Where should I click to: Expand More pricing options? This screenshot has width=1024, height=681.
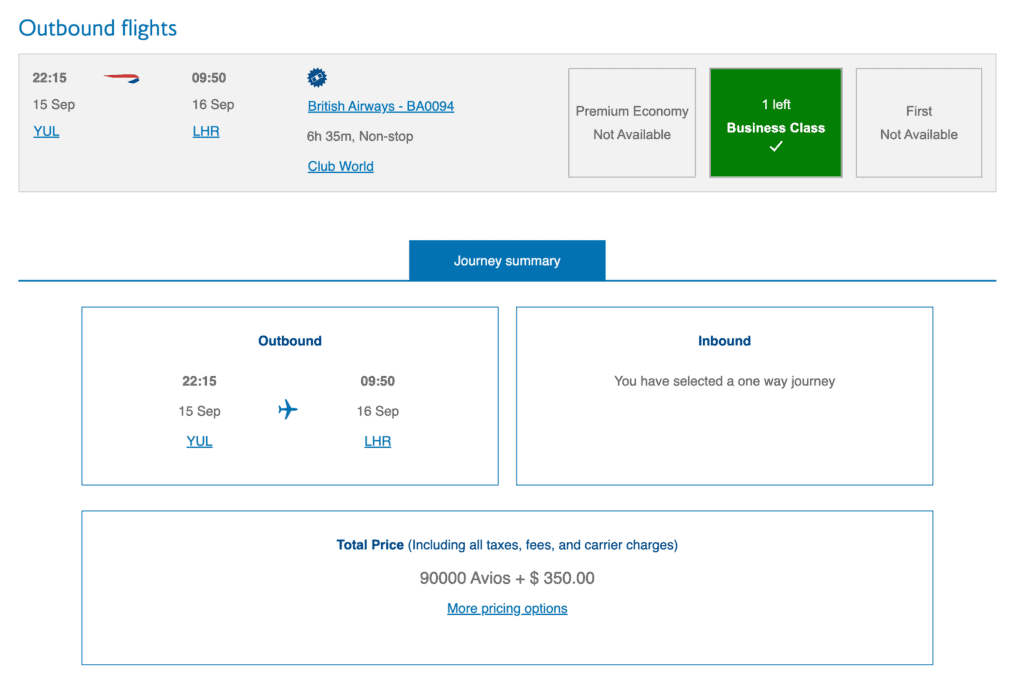[x=507, y=608]
